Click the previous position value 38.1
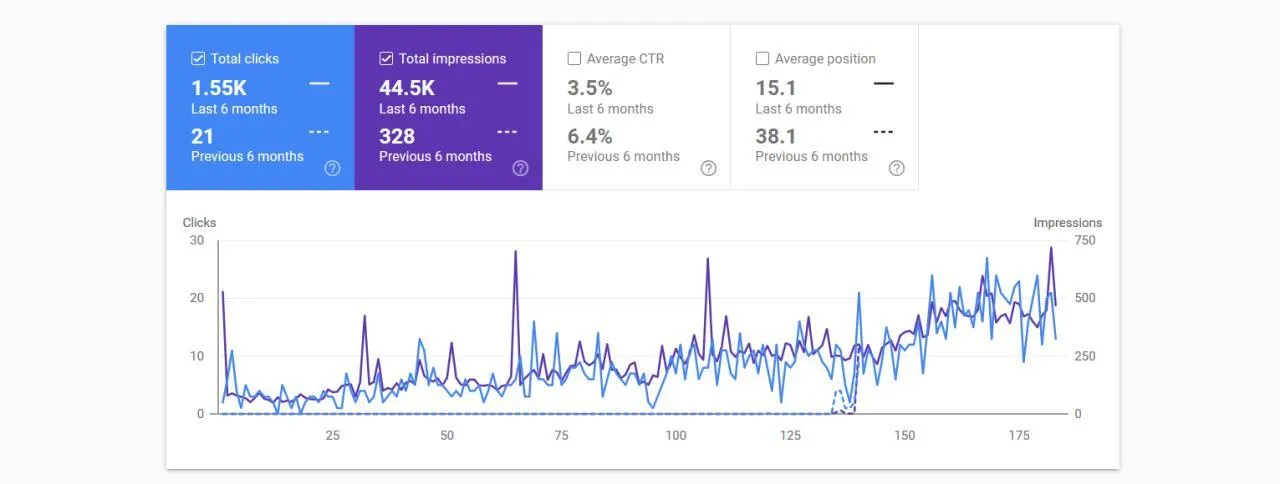 coord(776,136)
